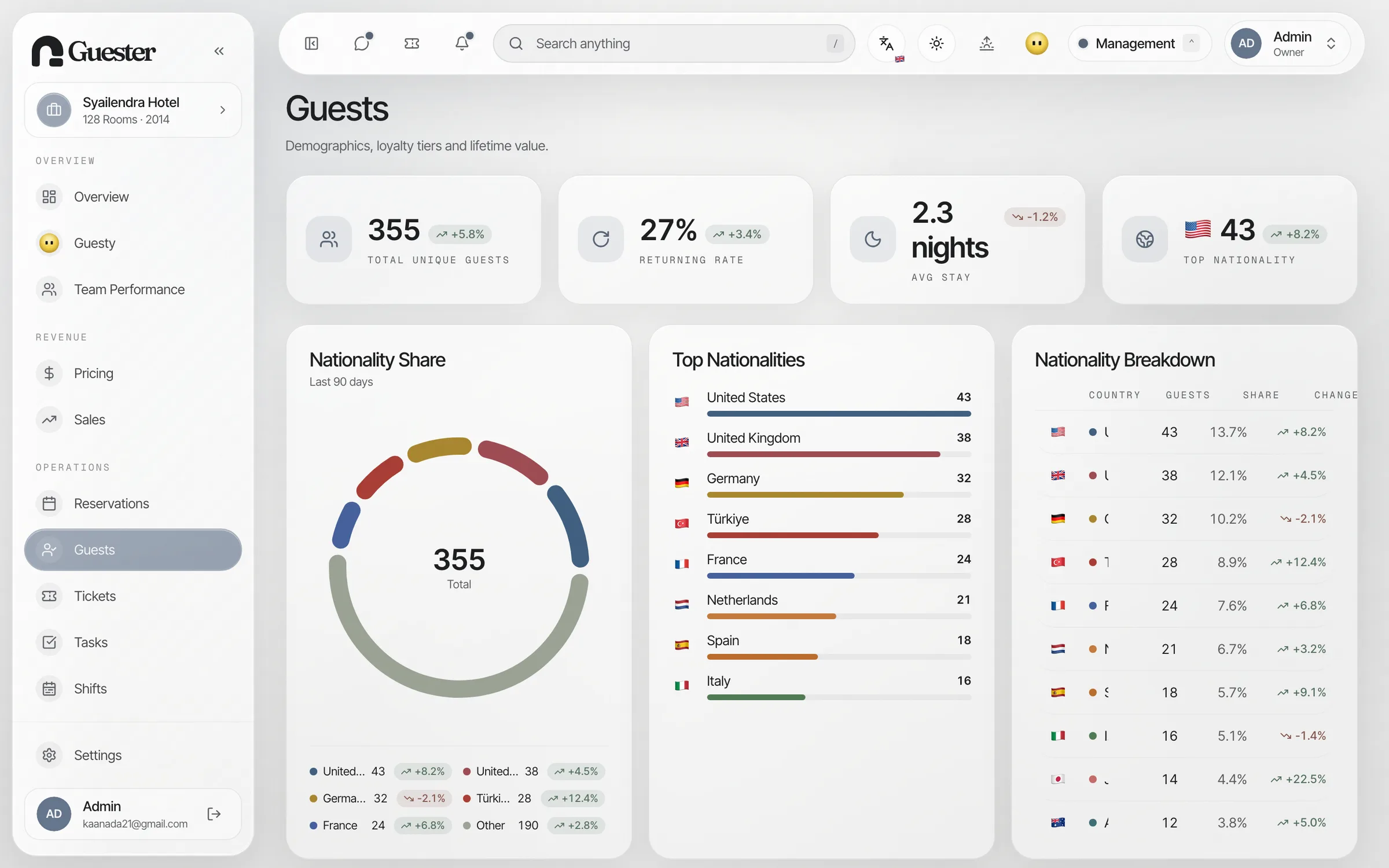Open the Management mode dropdown

(x=1139, y=43)
